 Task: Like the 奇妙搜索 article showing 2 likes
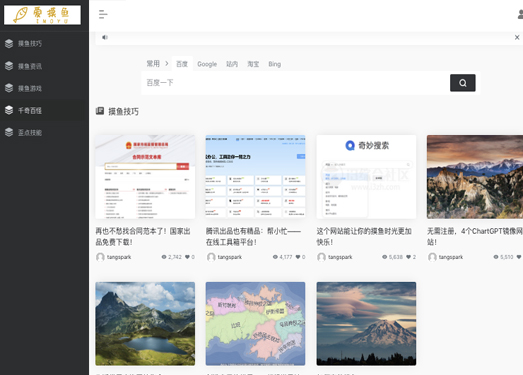pos(409,257)
